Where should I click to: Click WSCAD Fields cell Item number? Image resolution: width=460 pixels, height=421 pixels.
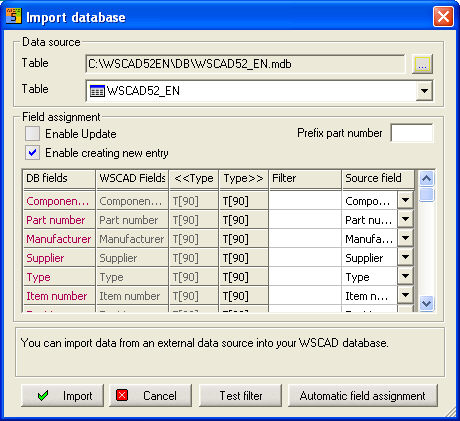[132, 296]
